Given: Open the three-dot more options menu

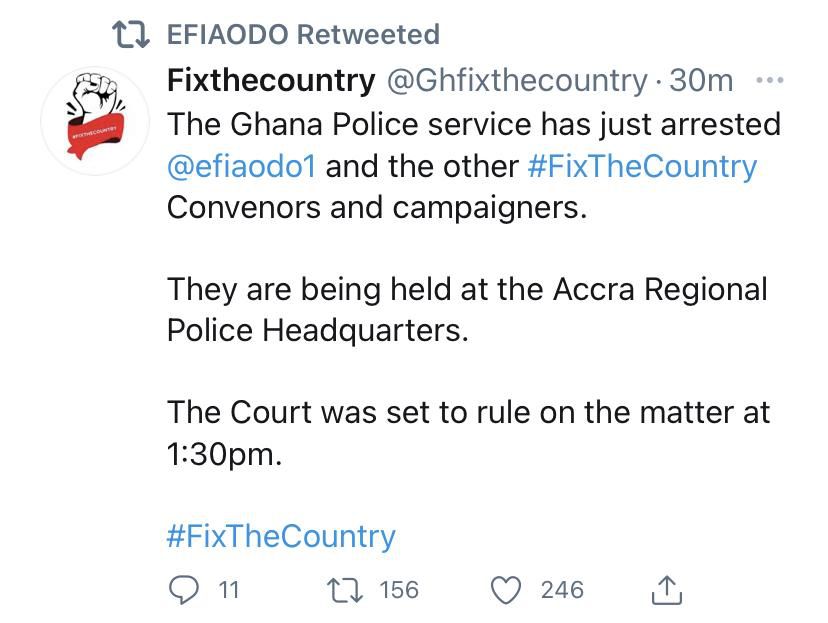Looking at the screenshot, I should click(x=770, y=80).
